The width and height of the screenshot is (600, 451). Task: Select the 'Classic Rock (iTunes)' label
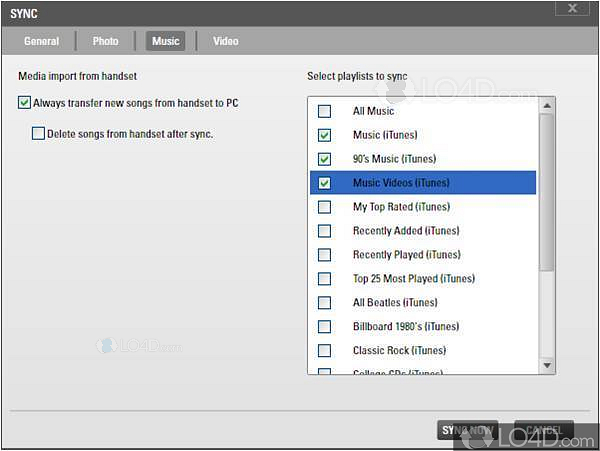[x=399, y=350]
